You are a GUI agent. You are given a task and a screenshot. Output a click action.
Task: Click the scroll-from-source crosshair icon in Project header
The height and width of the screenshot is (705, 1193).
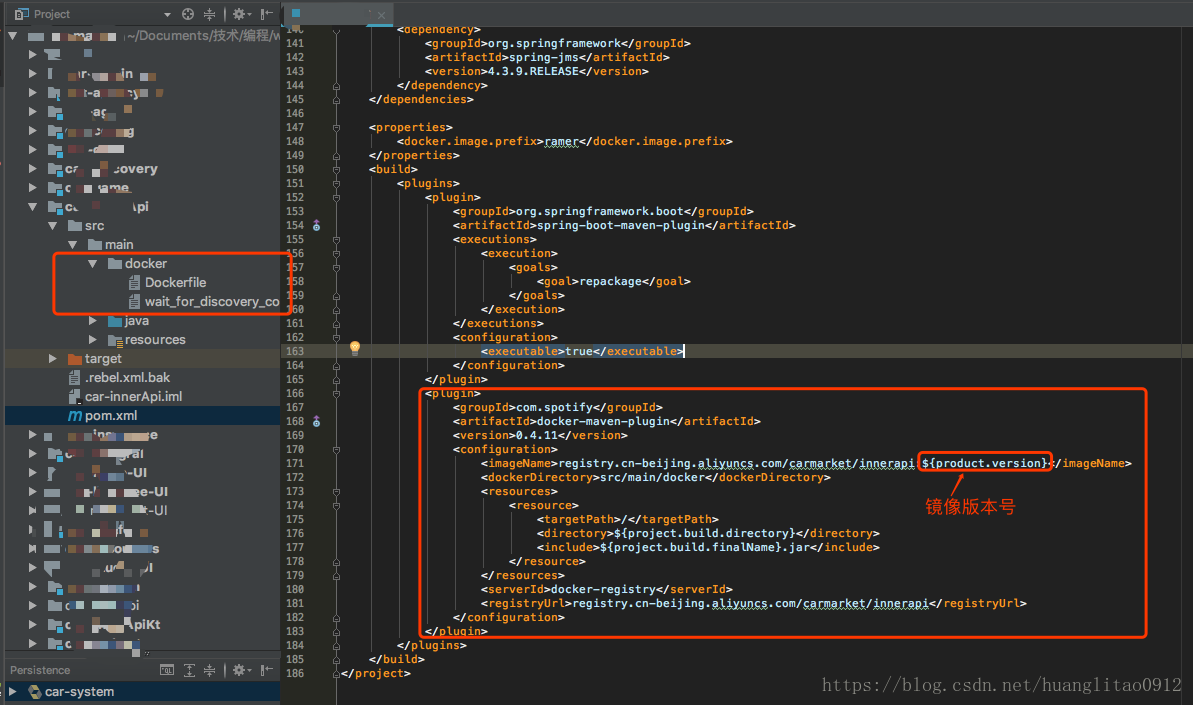pyautogui.click(x=188, y=14)
